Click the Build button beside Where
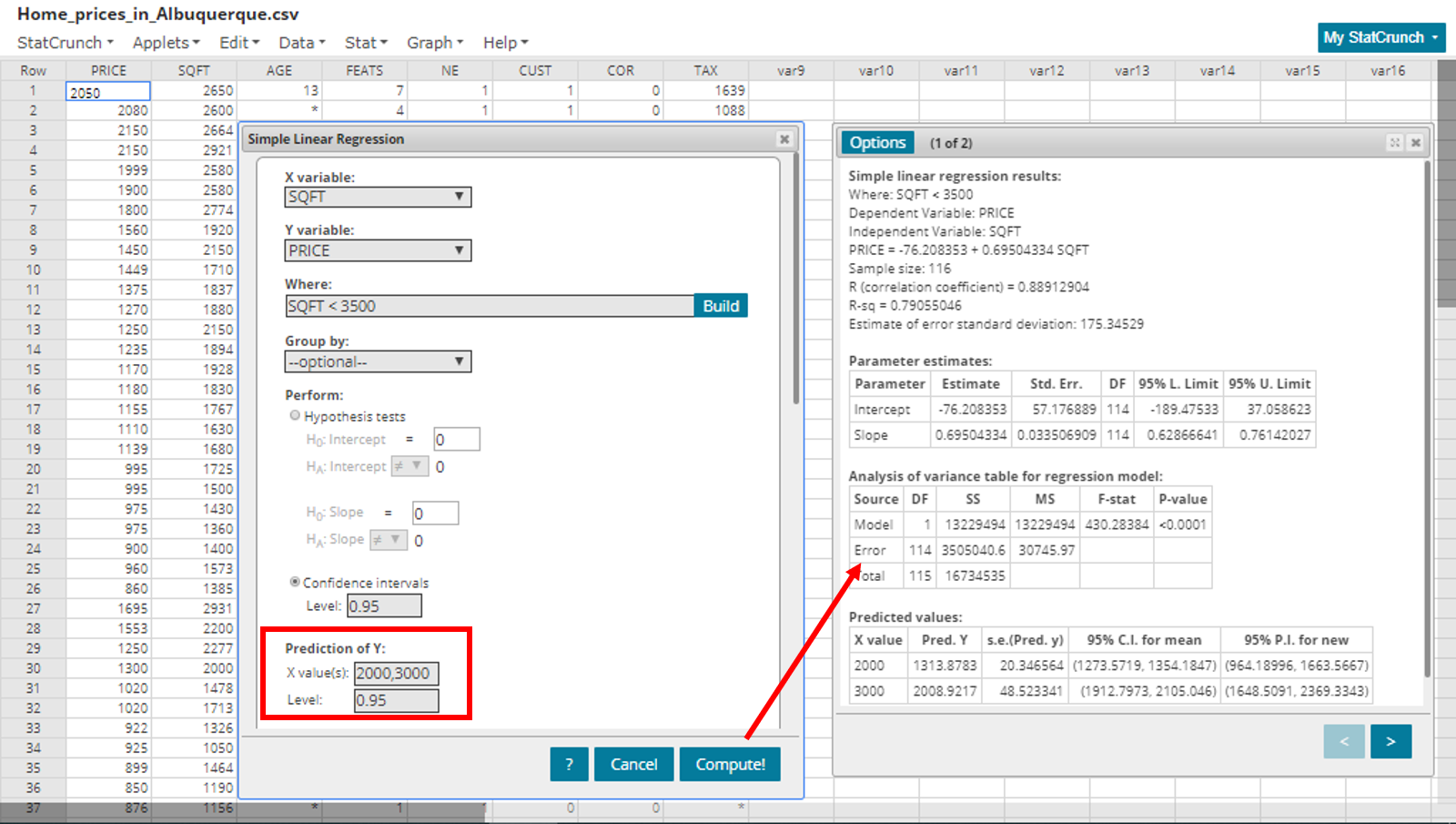This screenshot has width=1456, height=824. click(721, 306)
